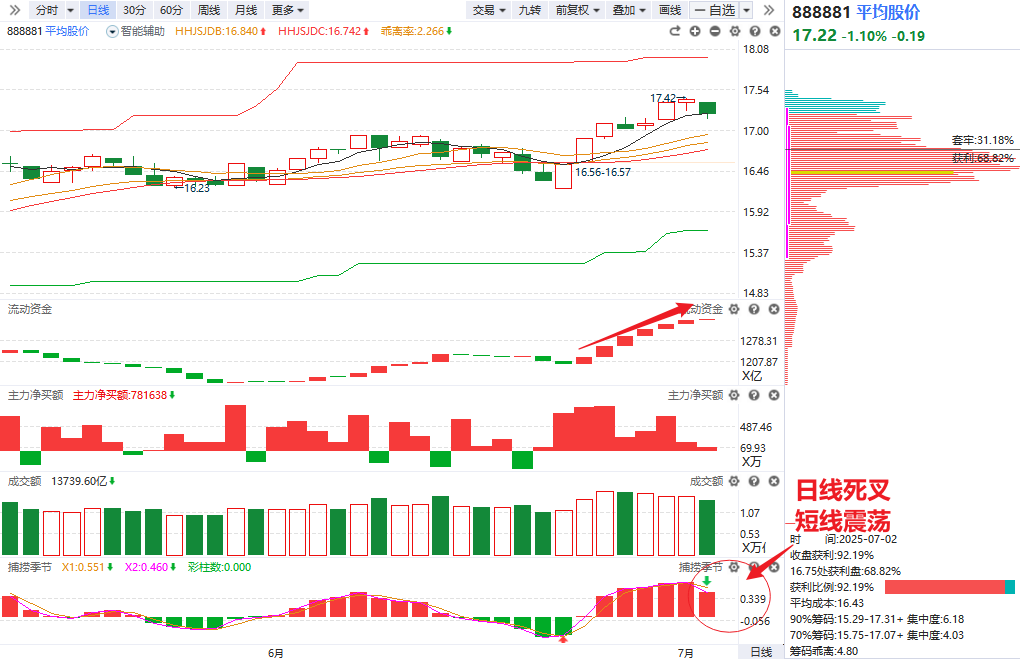This screenshot has height=659, width=1020.
Task: Close the 主力净买额 indicator panel
Action: pos(774,395)
